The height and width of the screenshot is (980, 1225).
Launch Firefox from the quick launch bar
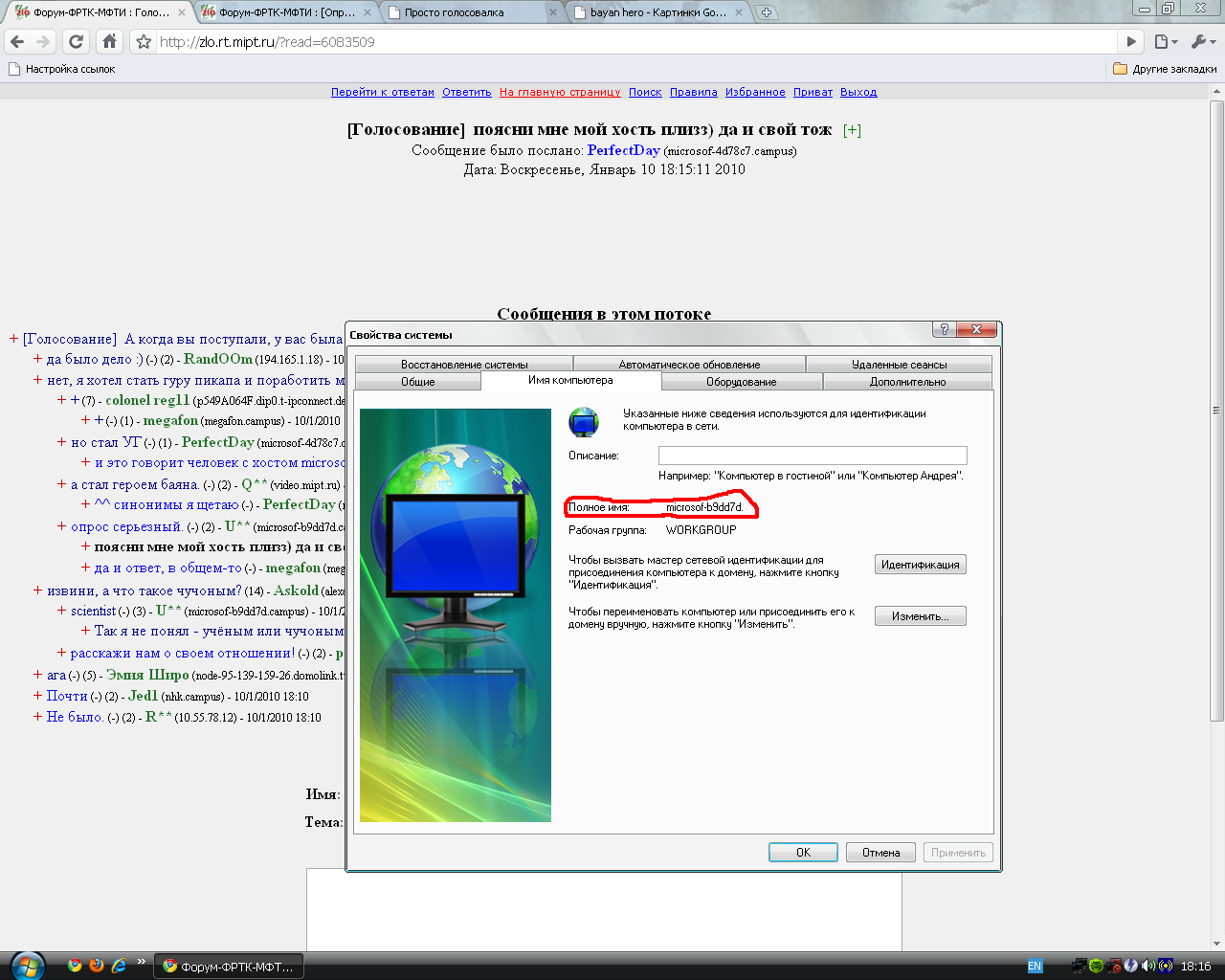tap(97, 966)
